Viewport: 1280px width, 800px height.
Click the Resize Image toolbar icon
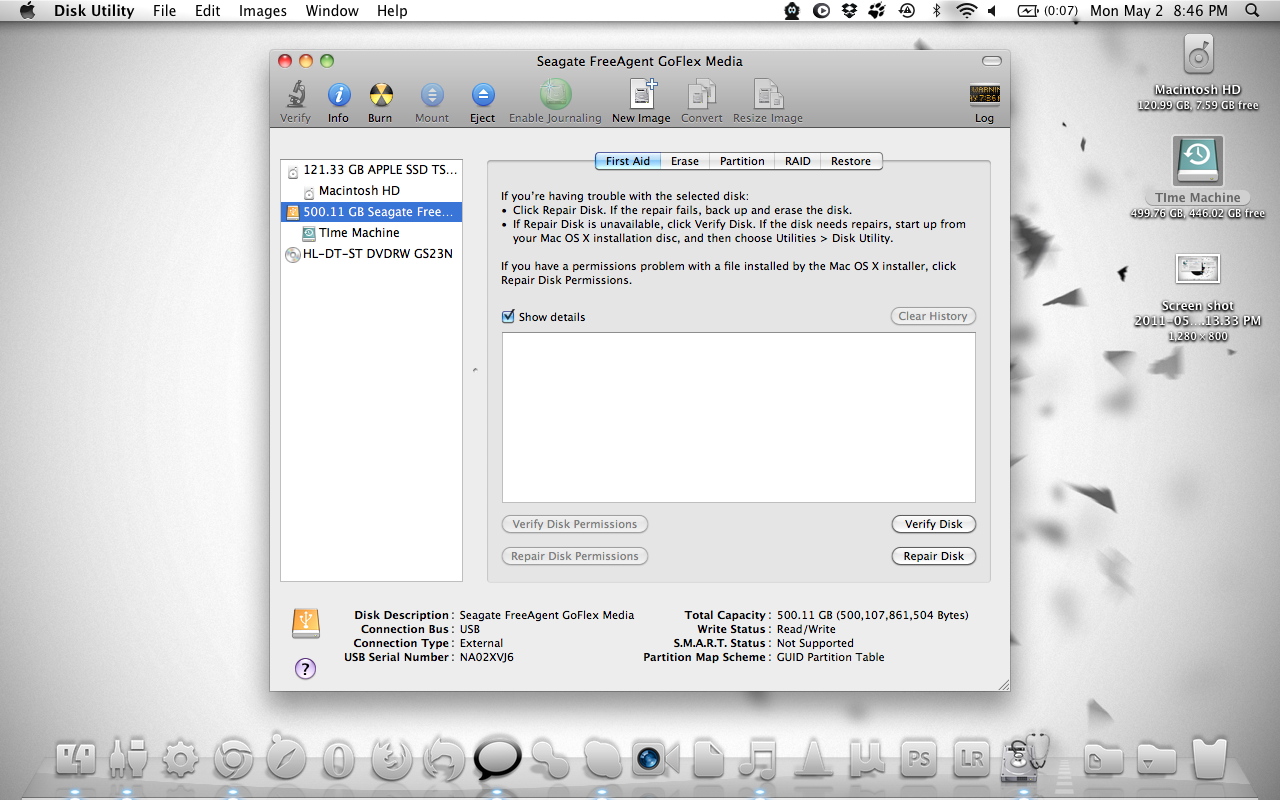coord(768,94)
